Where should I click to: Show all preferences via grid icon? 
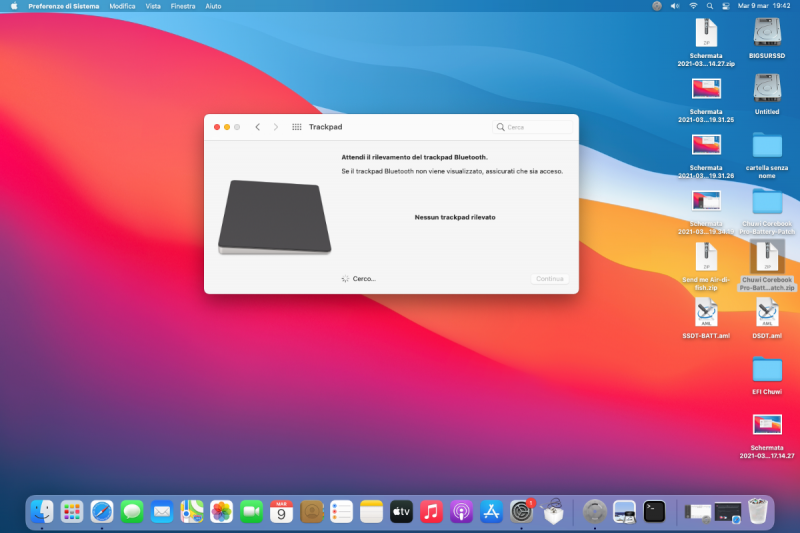[x=297, y=127]
